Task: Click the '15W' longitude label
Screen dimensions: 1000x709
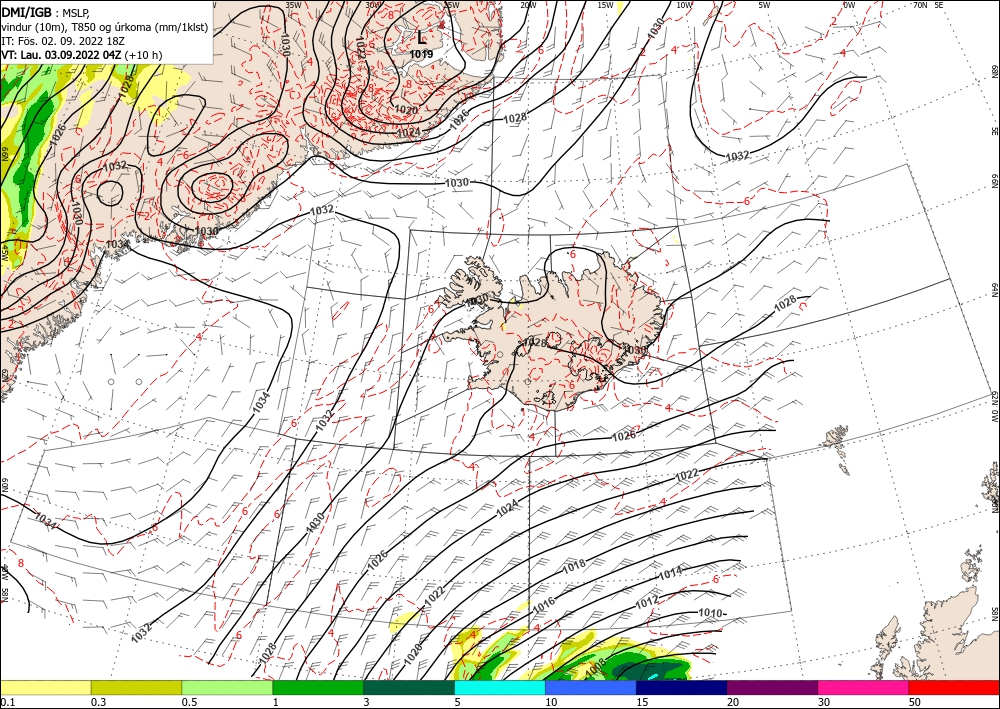Action: tap(605, 5)
